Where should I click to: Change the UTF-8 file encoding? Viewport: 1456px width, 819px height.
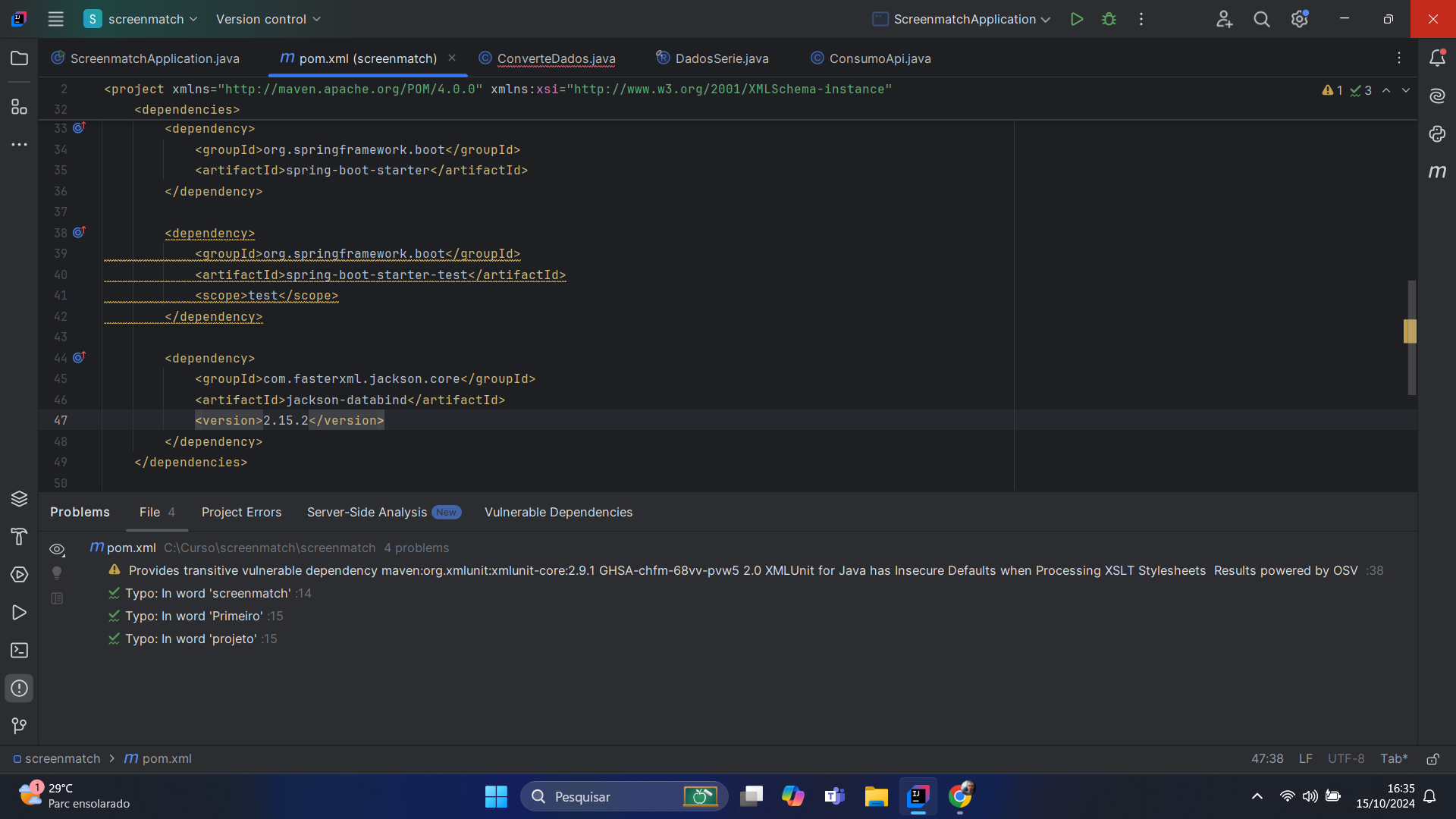1346,759
